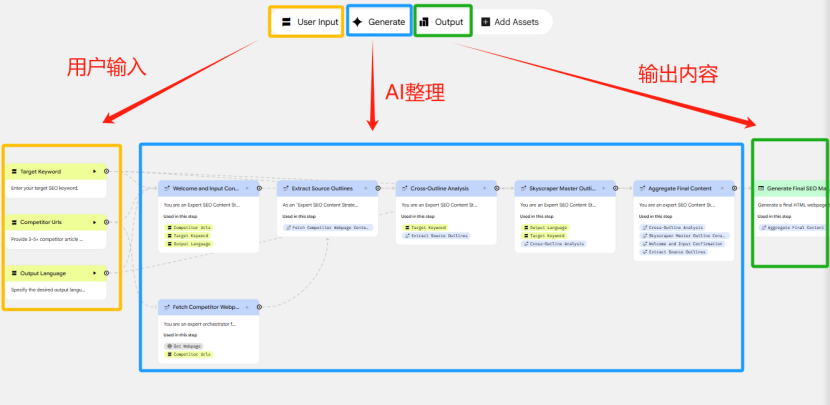Image resolution: width=830 pixels, height=405 pixels.
Task: Open the Cross-Outline Analysis node title
Action: click(x=439, y=188)
